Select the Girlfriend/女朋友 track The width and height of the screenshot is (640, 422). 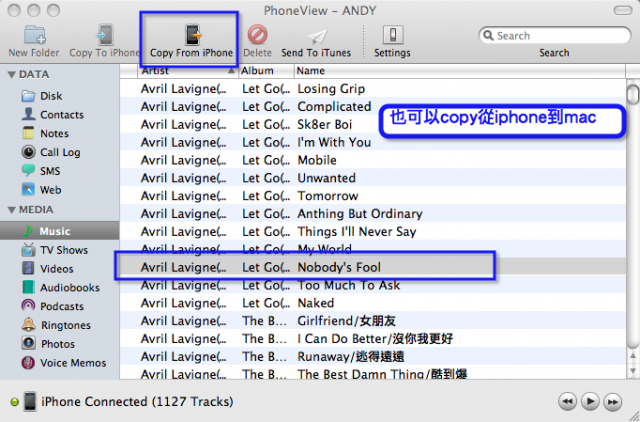click(373, 321)
